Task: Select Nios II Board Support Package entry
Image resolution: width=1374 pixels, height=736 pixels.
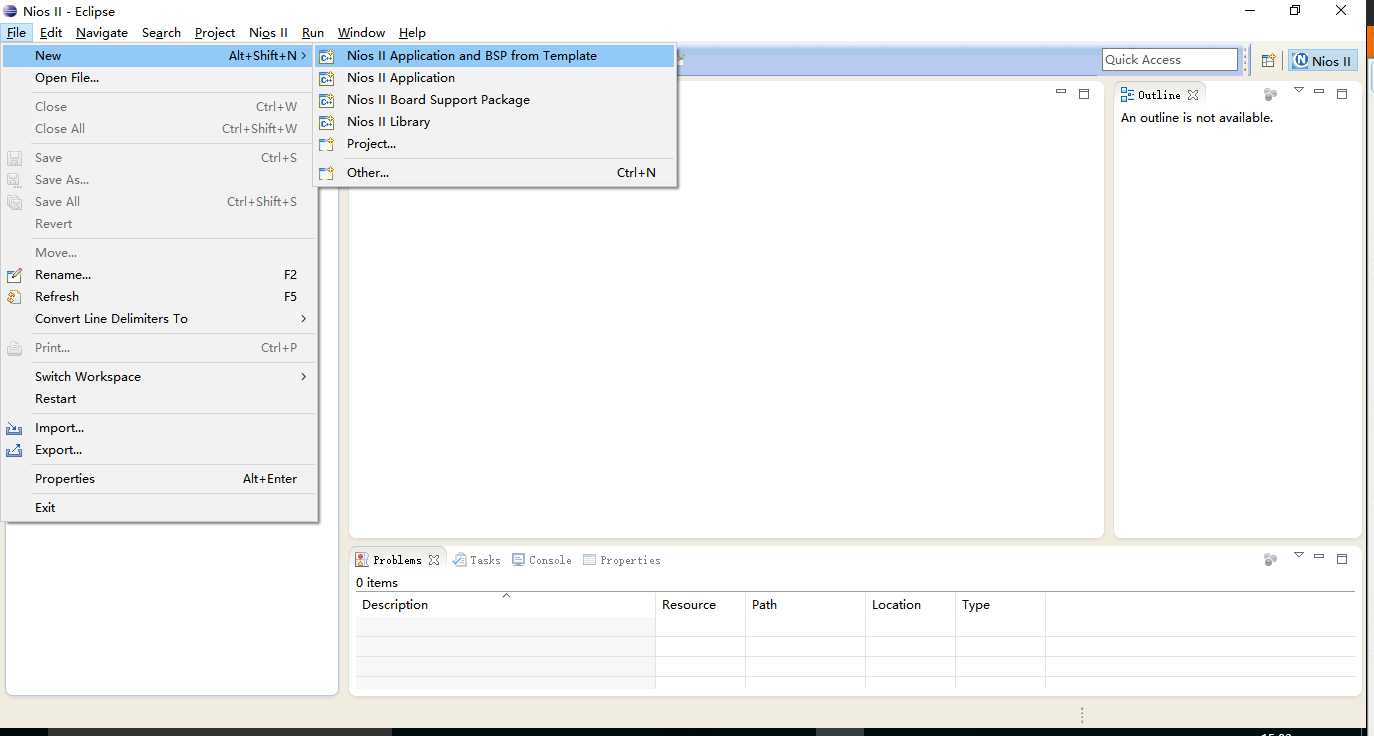Action: pos(495,100)
